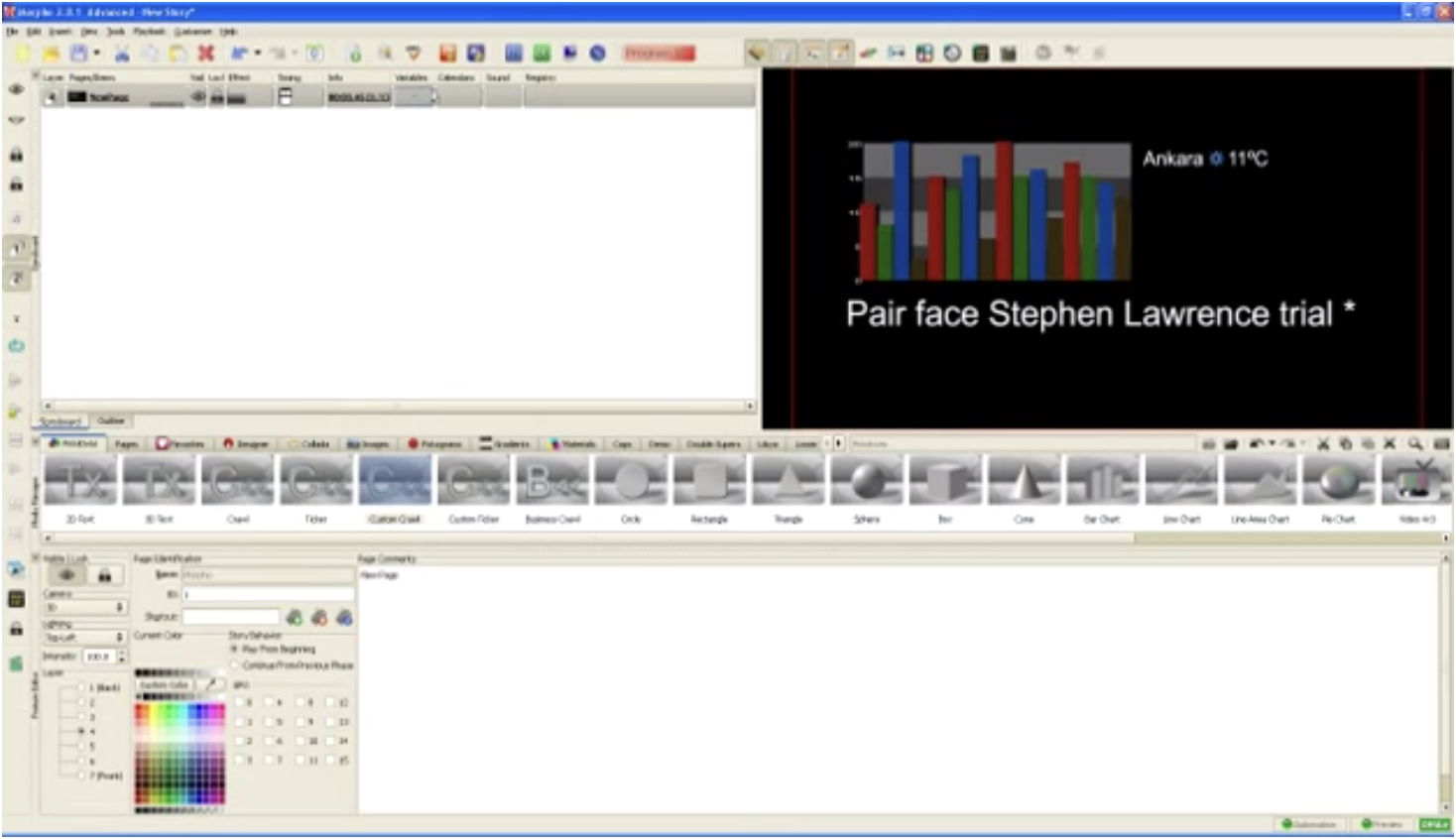Choose the Crawl primitive
Viewport: 1456px width, 839px height.
pyautogui.click(x=238, y=490)
